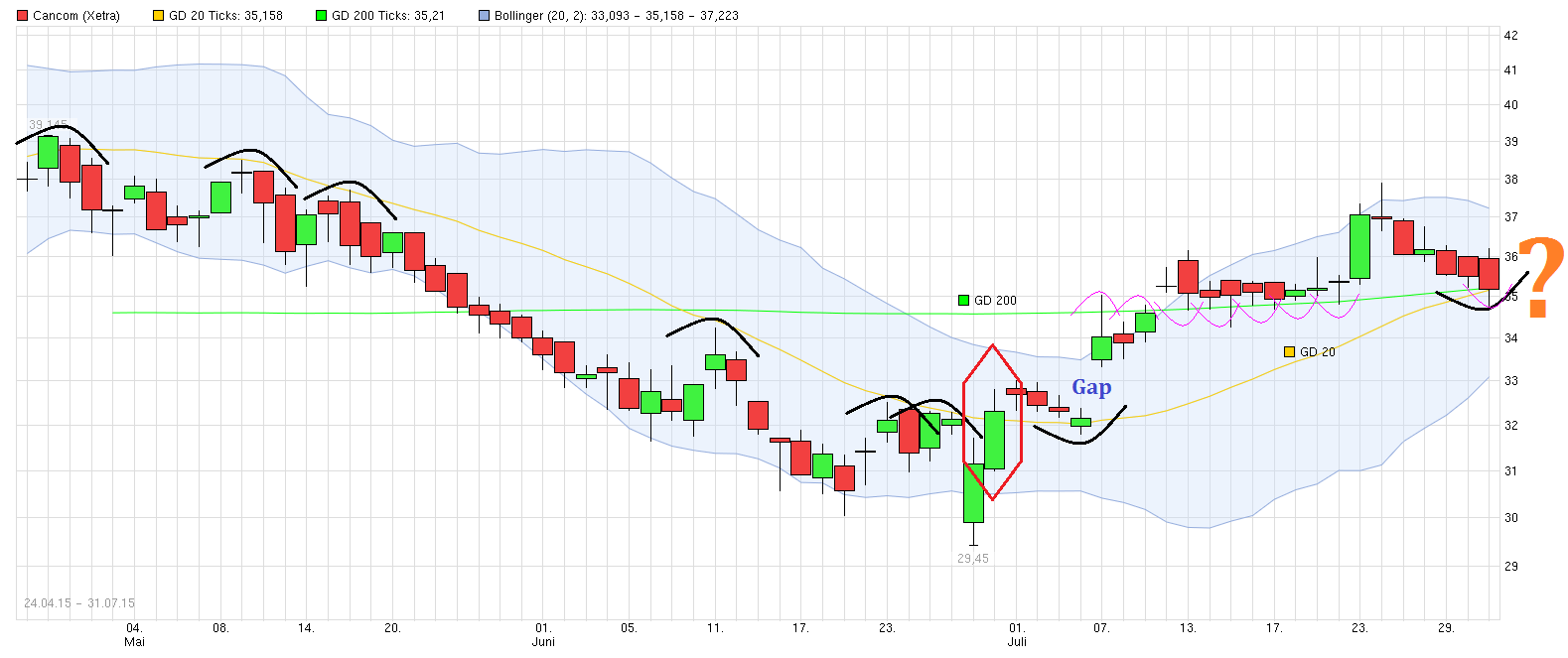Click price axis value 30

click(x=1510, y=518)
